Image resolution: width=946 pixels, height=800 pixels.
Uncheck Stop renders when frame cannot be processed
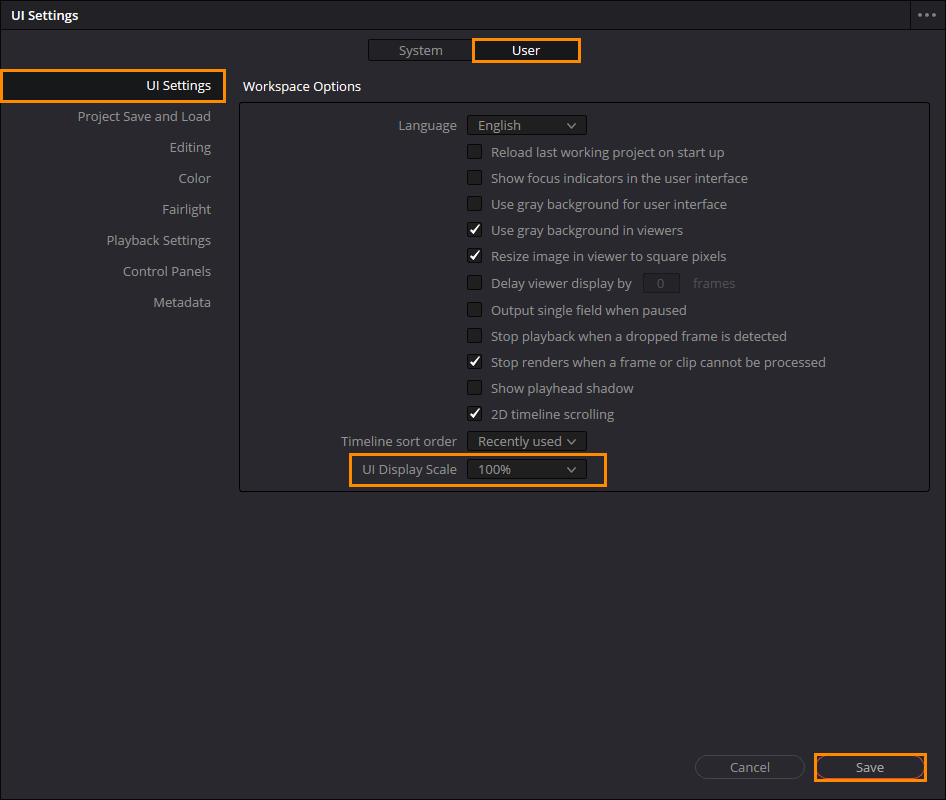(475, 361)
